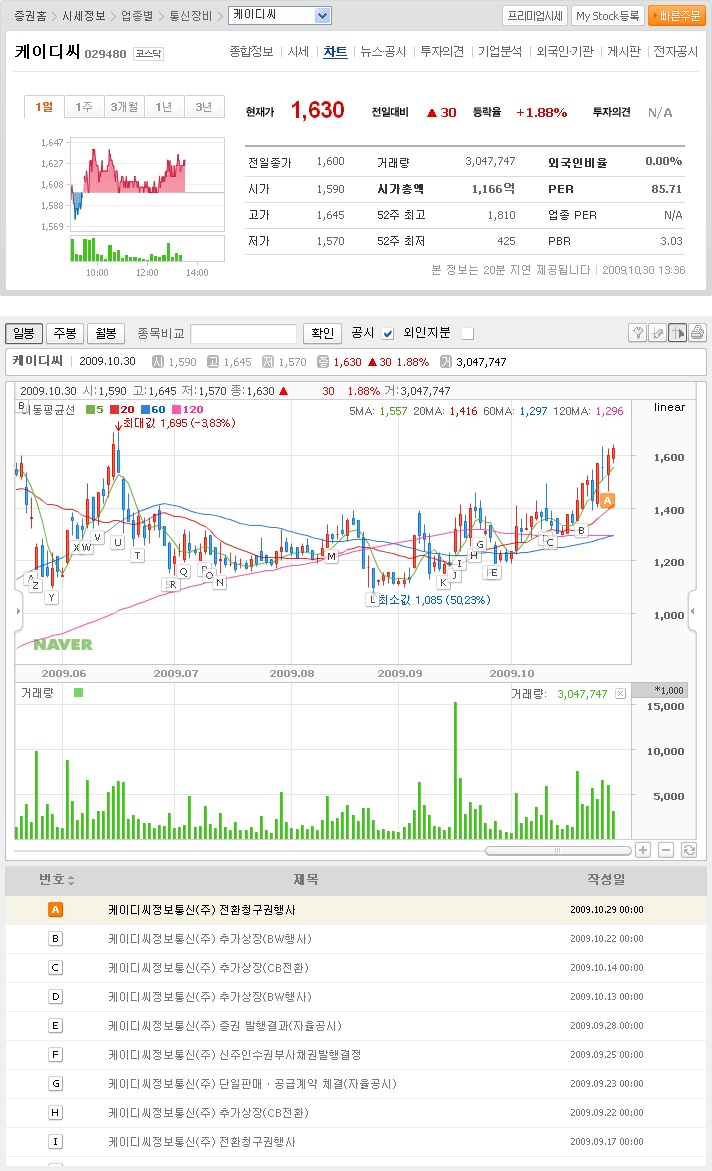The image size is (712, 1171).
Task: Click the My Stock등록 button
Action: [x=607, y=16]
